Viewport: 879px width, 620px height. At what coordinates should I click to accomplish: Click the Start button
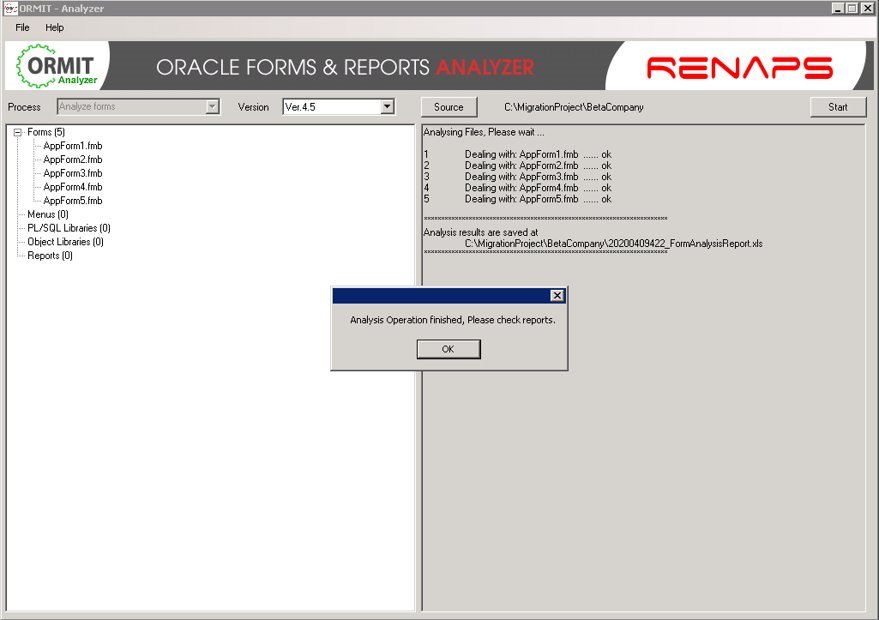click(838, 107)
